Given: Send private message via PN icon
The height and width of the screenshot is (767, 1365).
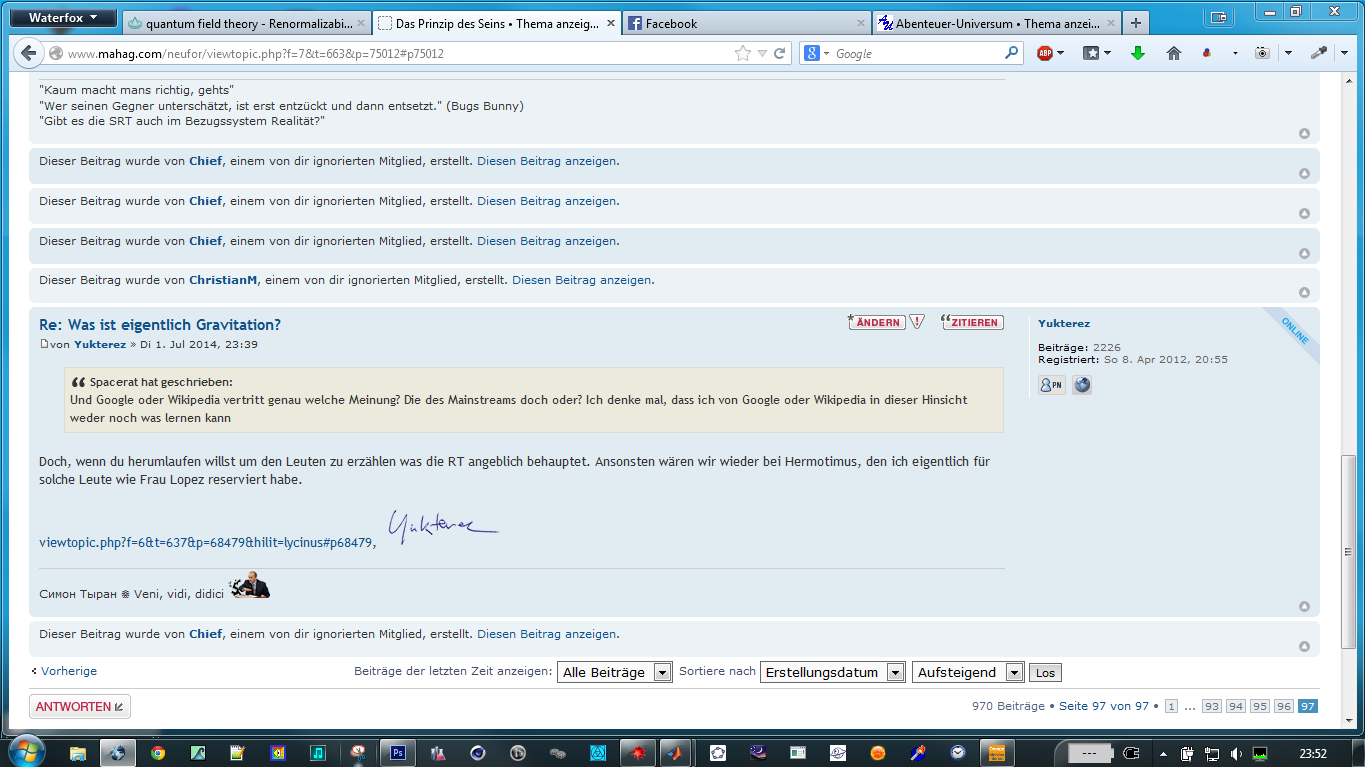Looking at the screenshot, I should (1052, 385).
